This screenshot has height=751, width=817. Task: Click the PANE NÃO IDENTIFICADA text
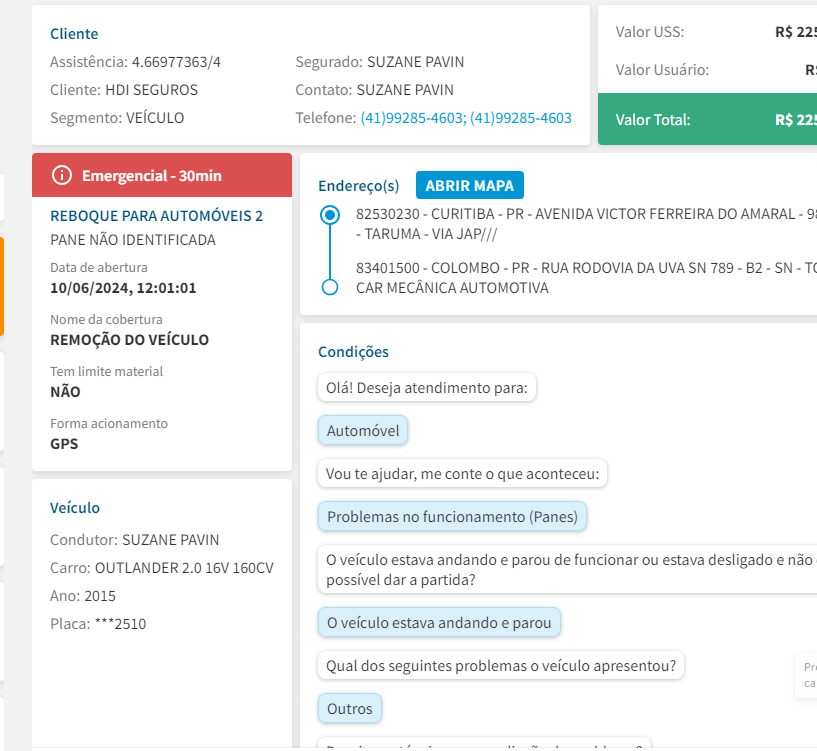pyautogui.click(x=133, y=240)
